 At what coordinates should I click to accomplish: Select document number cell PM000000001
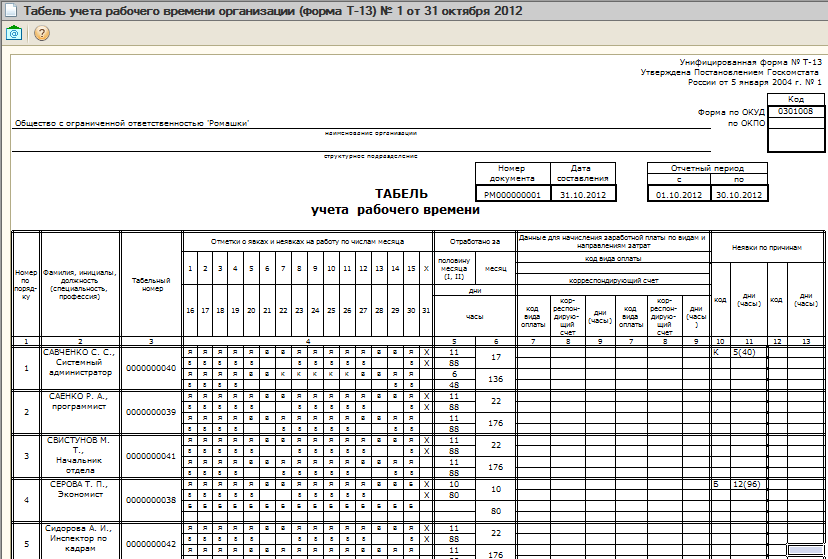click(512, 194)
